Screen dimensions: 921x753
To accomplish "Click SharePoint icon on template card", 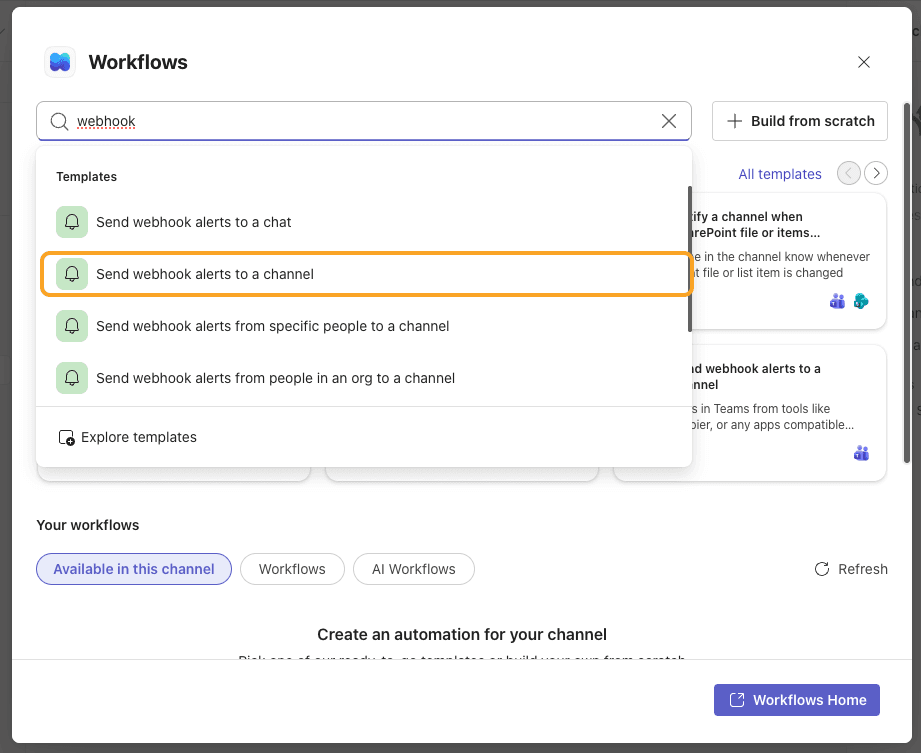I will (861, 301).
